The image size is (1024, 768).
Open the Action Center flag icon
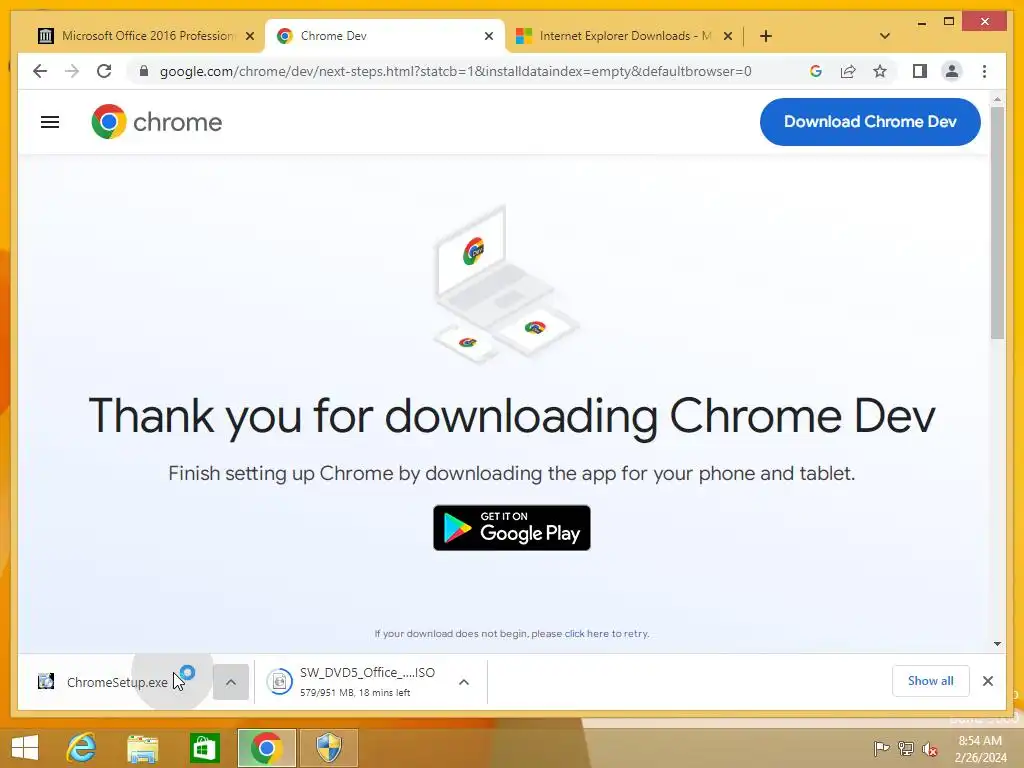coord(880,748)
